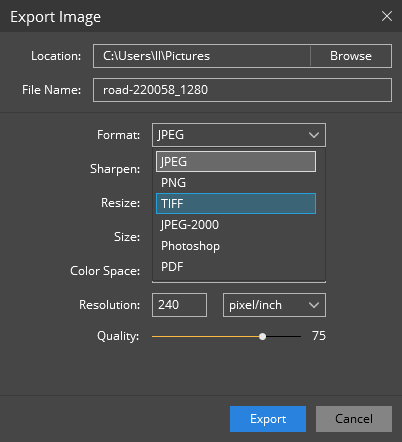Collapse Format list using its chevron arrow
The height and width of the screenshot is (442, 402).
tap(314, 135)
